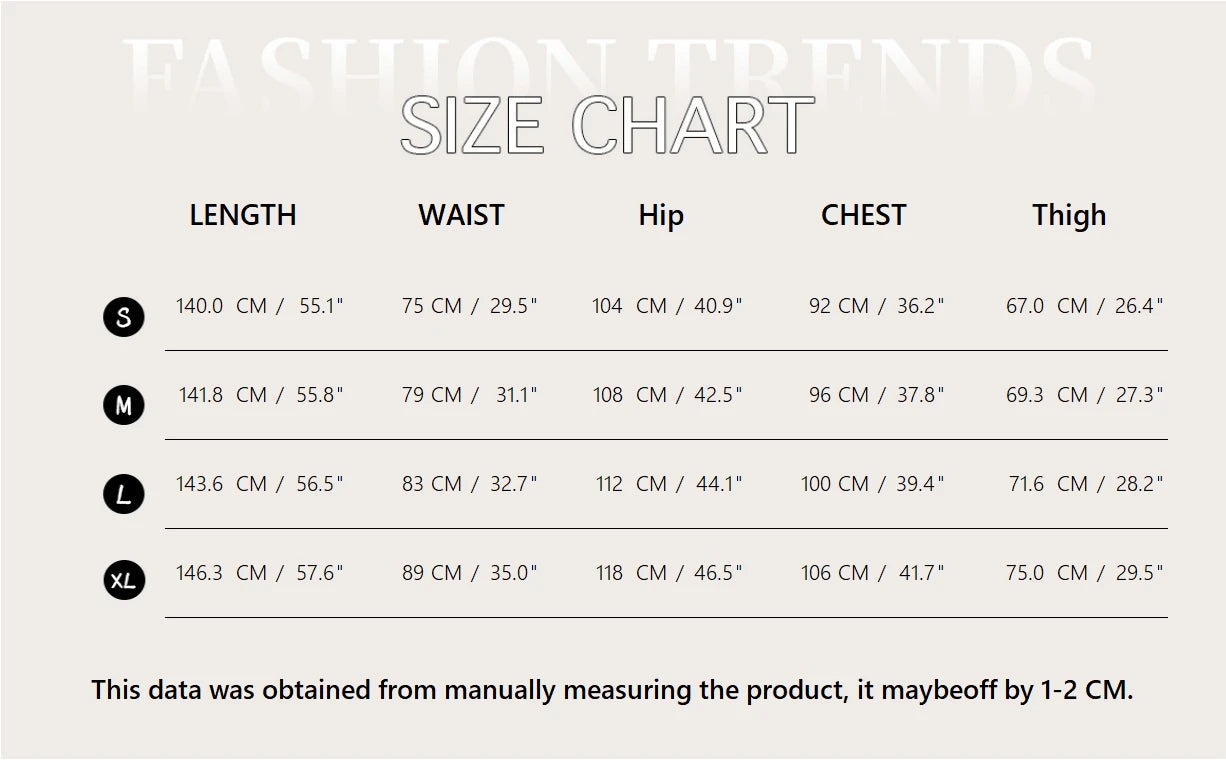Image resolution: width=1226 pixels, height=760 pixels.
Task: Click the S size badge icon
Action: tap(124, 317)
